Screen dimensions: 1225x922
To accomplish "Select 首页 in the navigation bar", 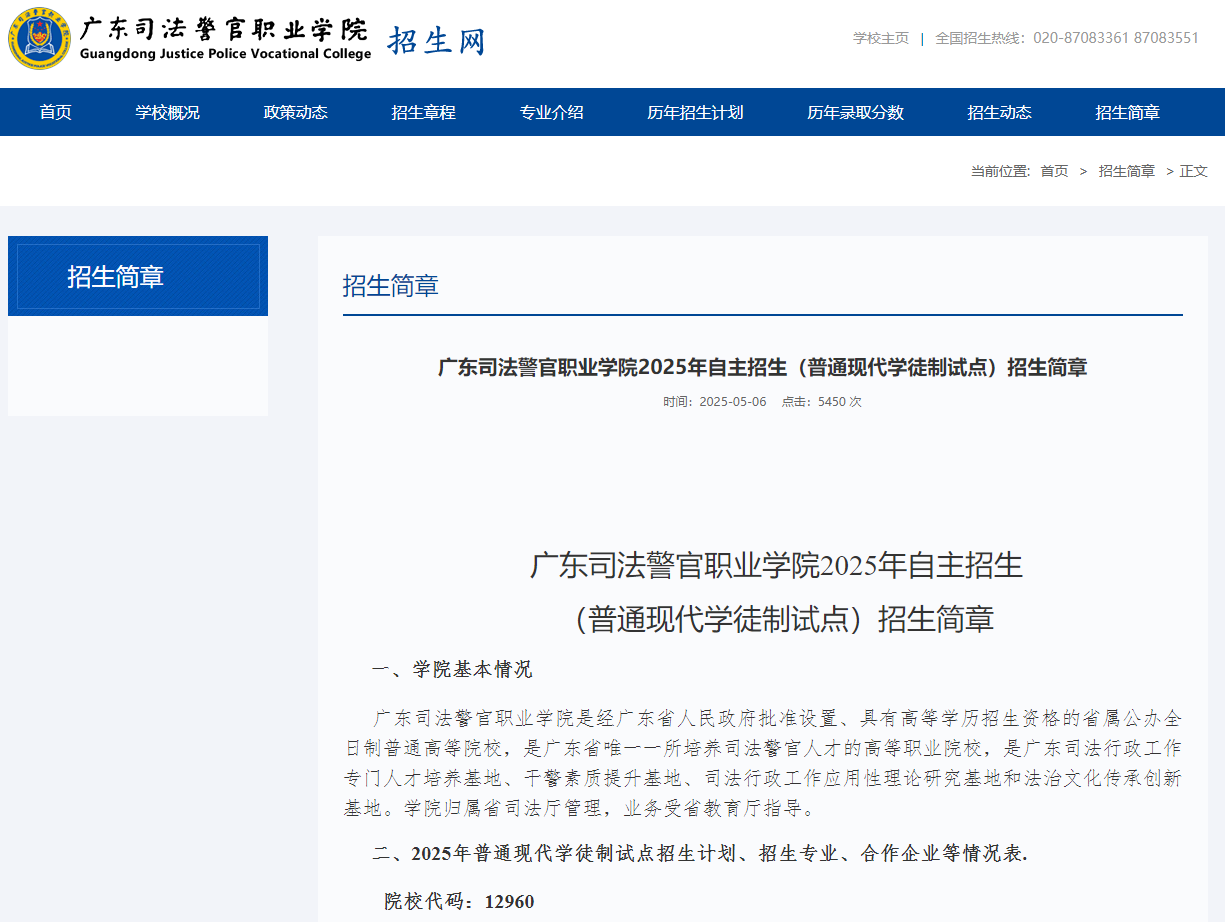I will point(54,112).
